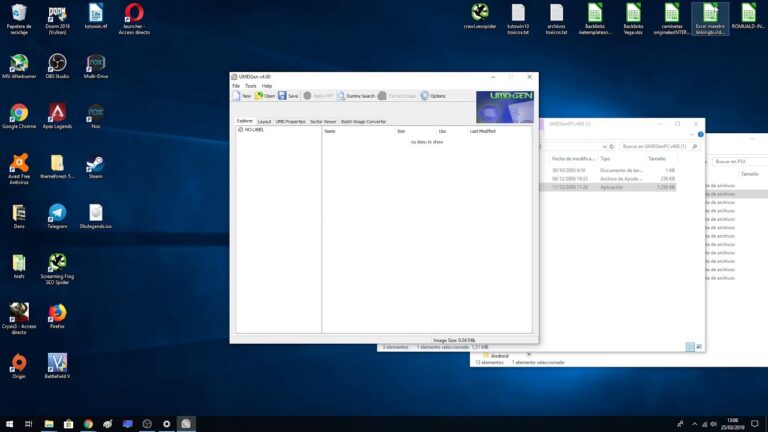Select the OBS Studio desktop icon

tap(57, 64)
